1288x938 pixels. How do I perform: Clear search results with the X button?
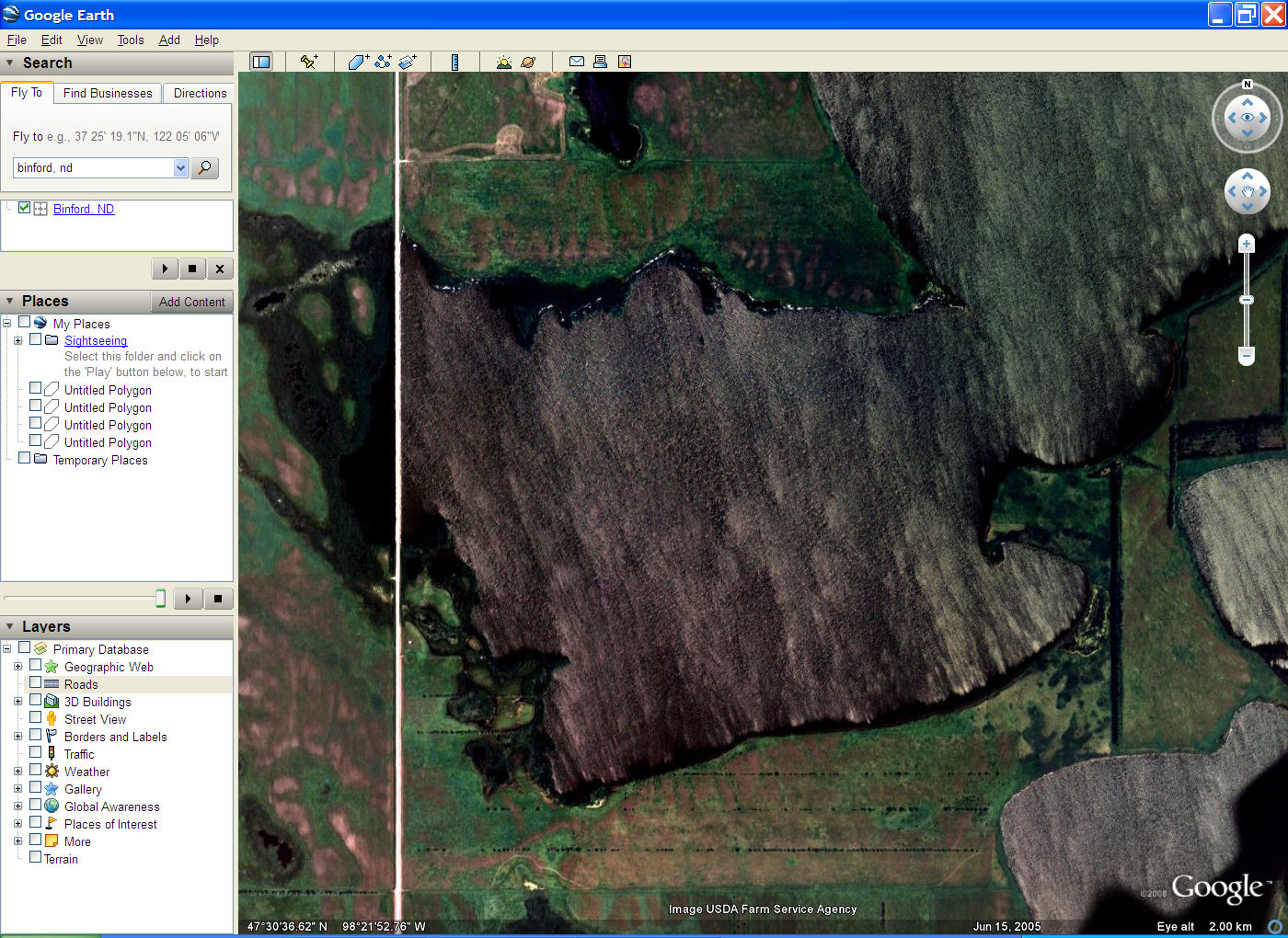220,269
